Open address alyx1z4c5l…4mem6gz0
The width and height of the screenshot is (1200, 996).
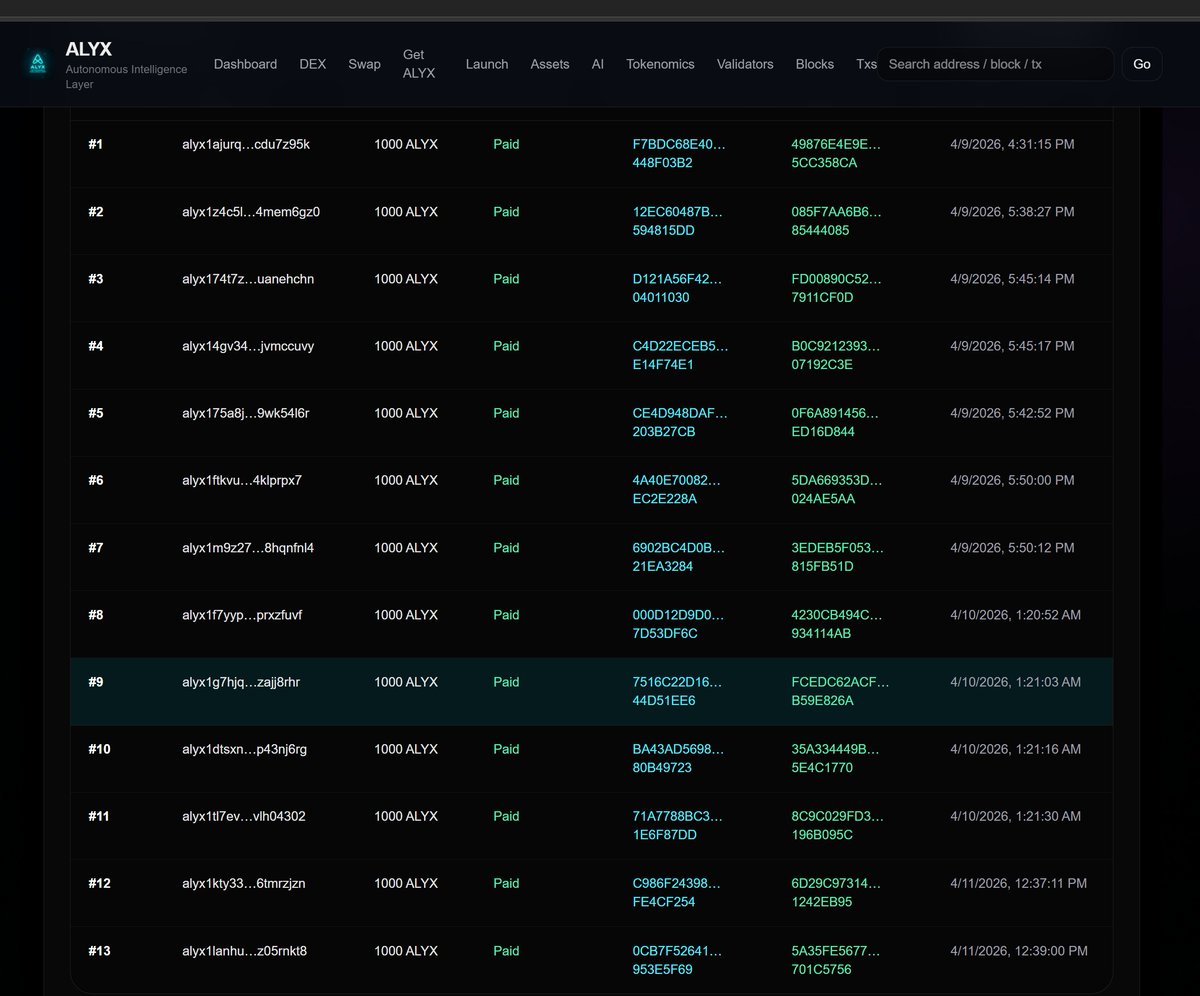251,212
